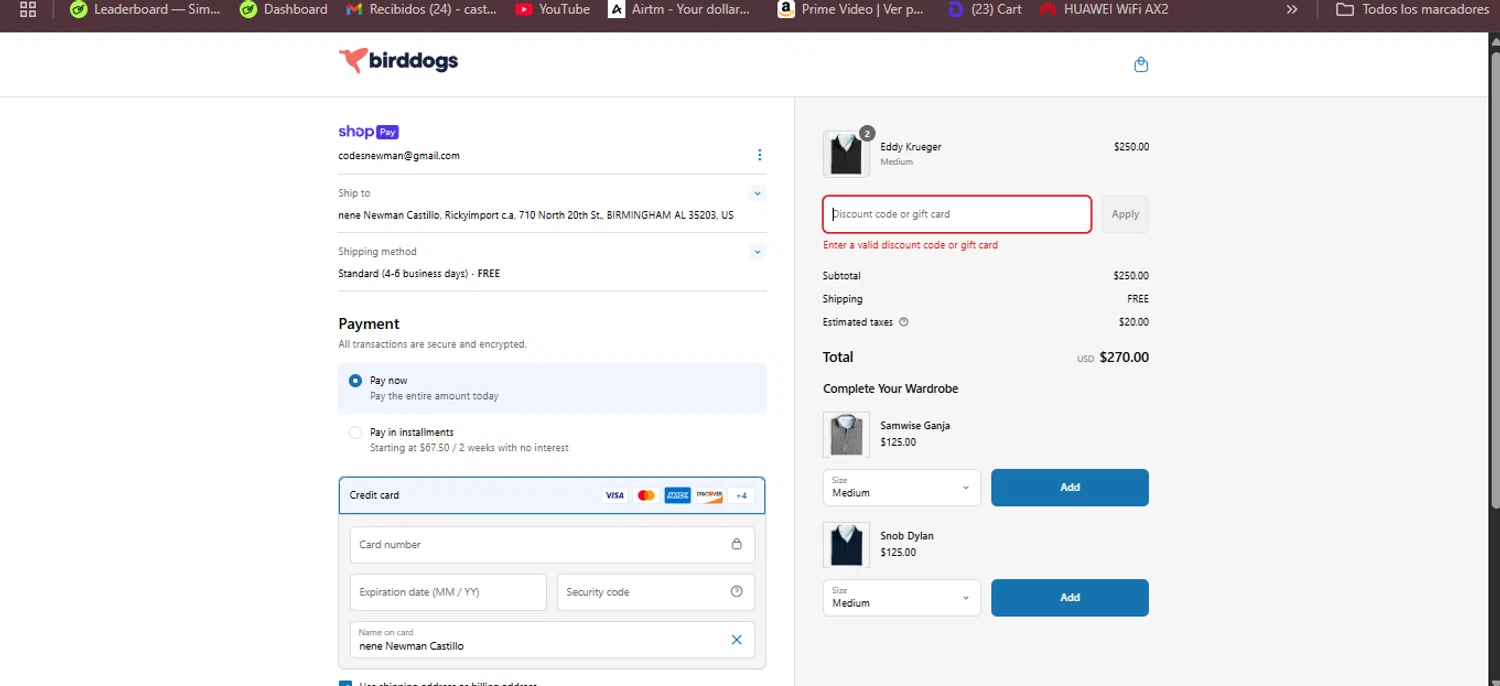Click the Discover card icon

click(709, 495)
